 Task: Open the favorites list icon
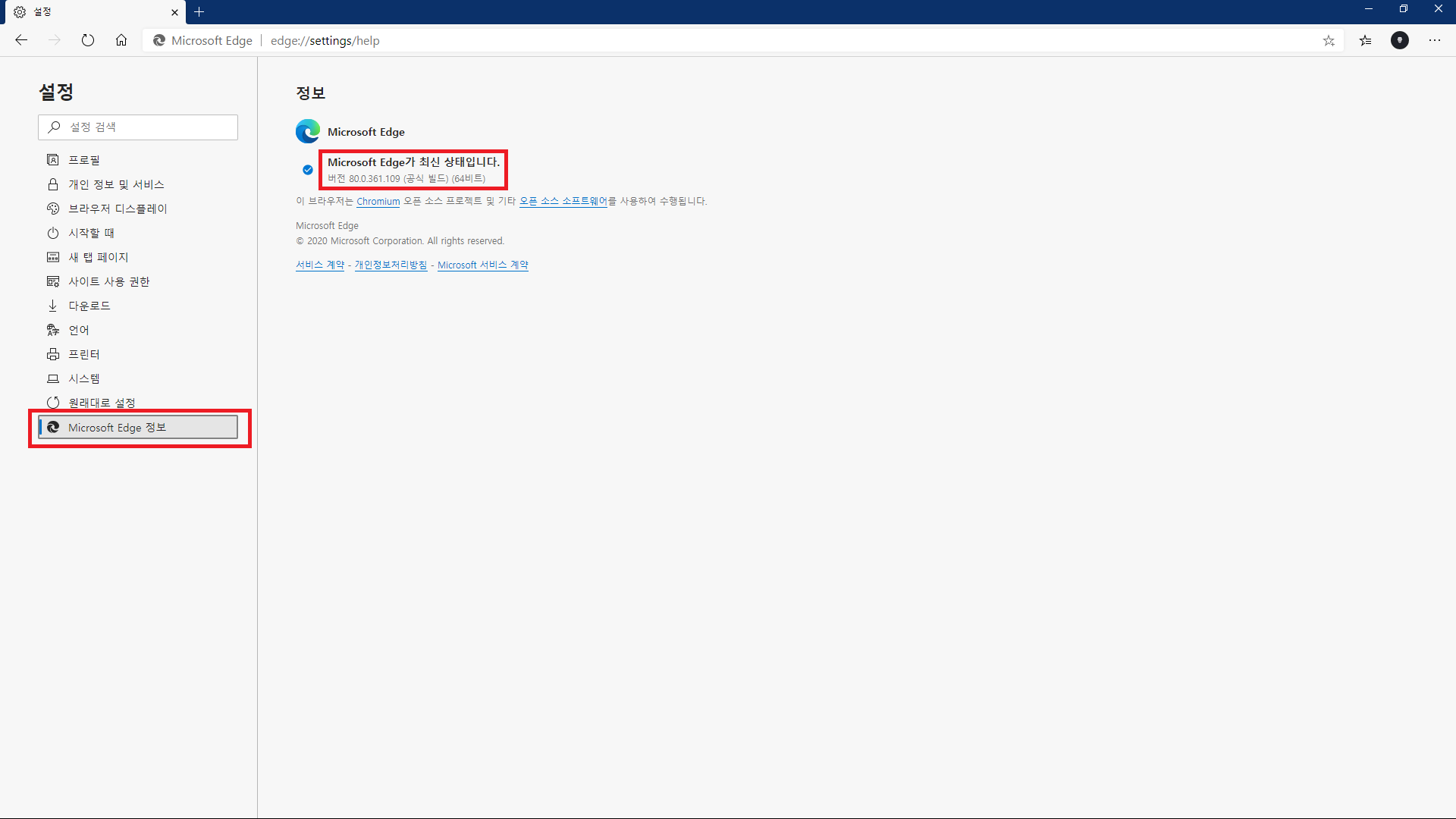pyautogui.click(x=1365, y=41)
